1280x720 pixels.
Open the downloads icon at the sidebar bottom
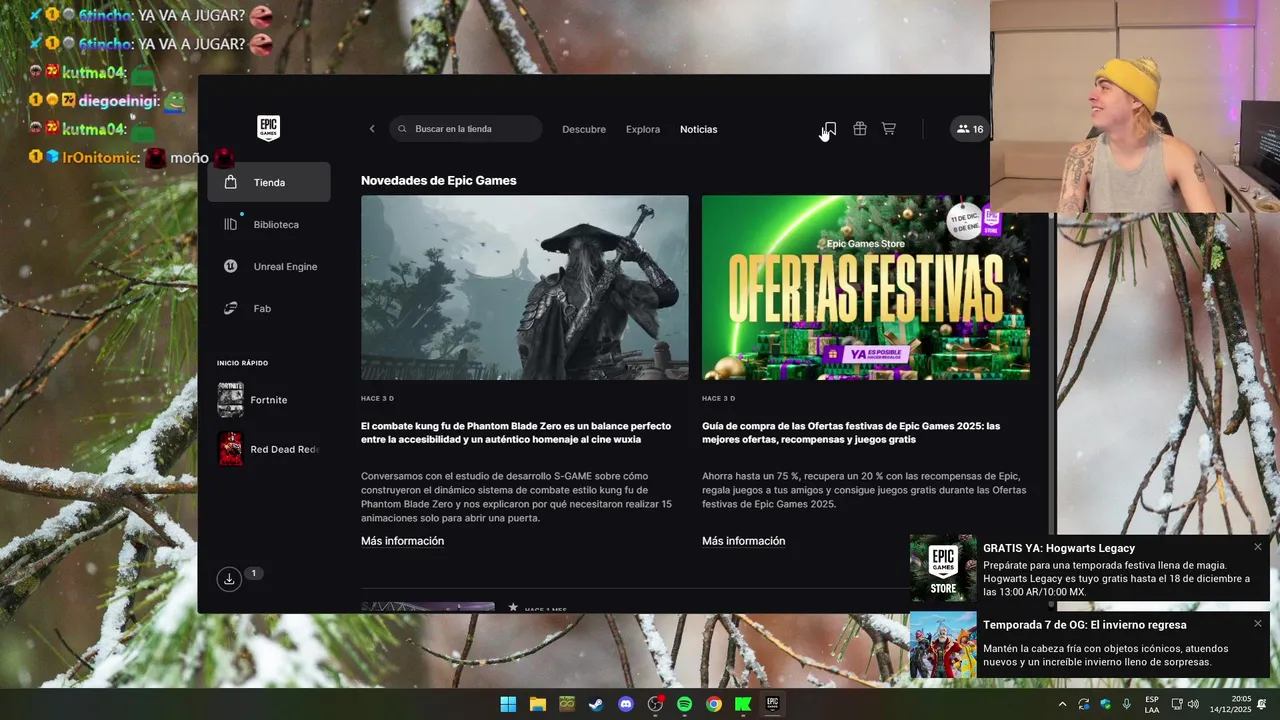229,579
